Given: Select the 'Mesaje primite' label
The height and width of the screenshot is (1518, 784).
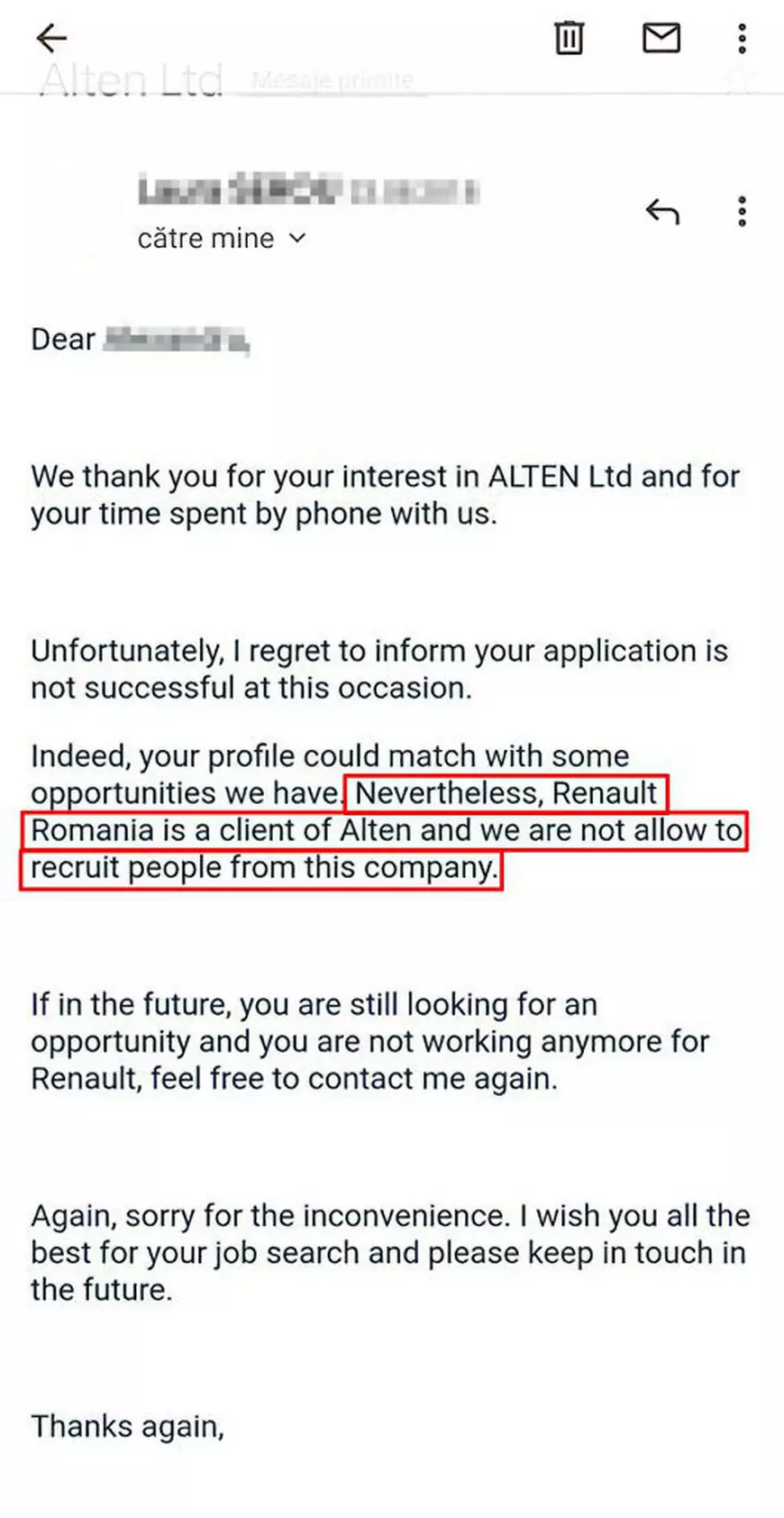Looking at the screenshot, I should point(335,79).
